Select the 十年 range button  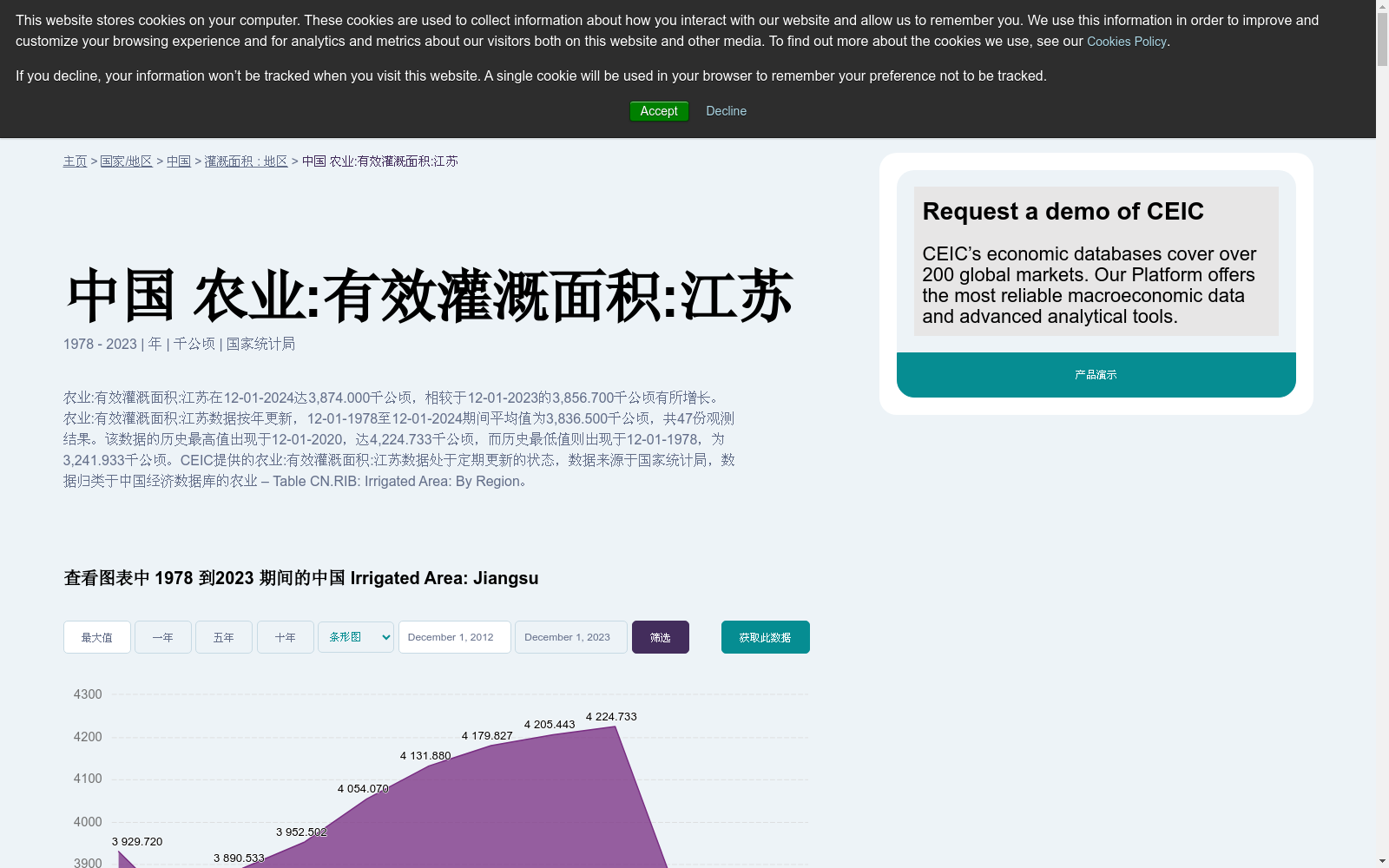tap(286, 637)
